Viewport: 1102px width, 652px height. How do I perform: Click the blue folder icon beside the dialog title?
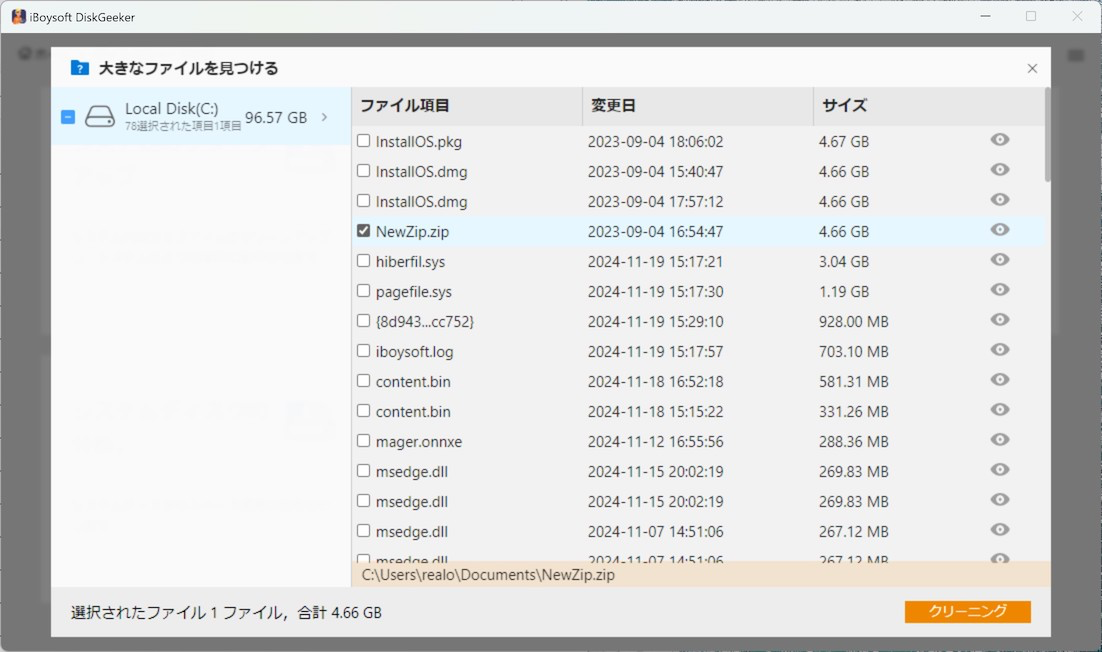(79, 68)
